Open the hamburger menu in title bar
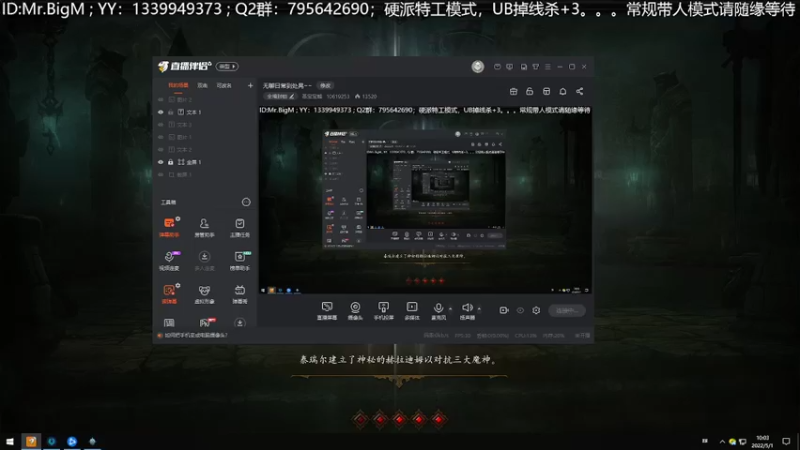This screenshot has height=450, width=800. point(547,67)
